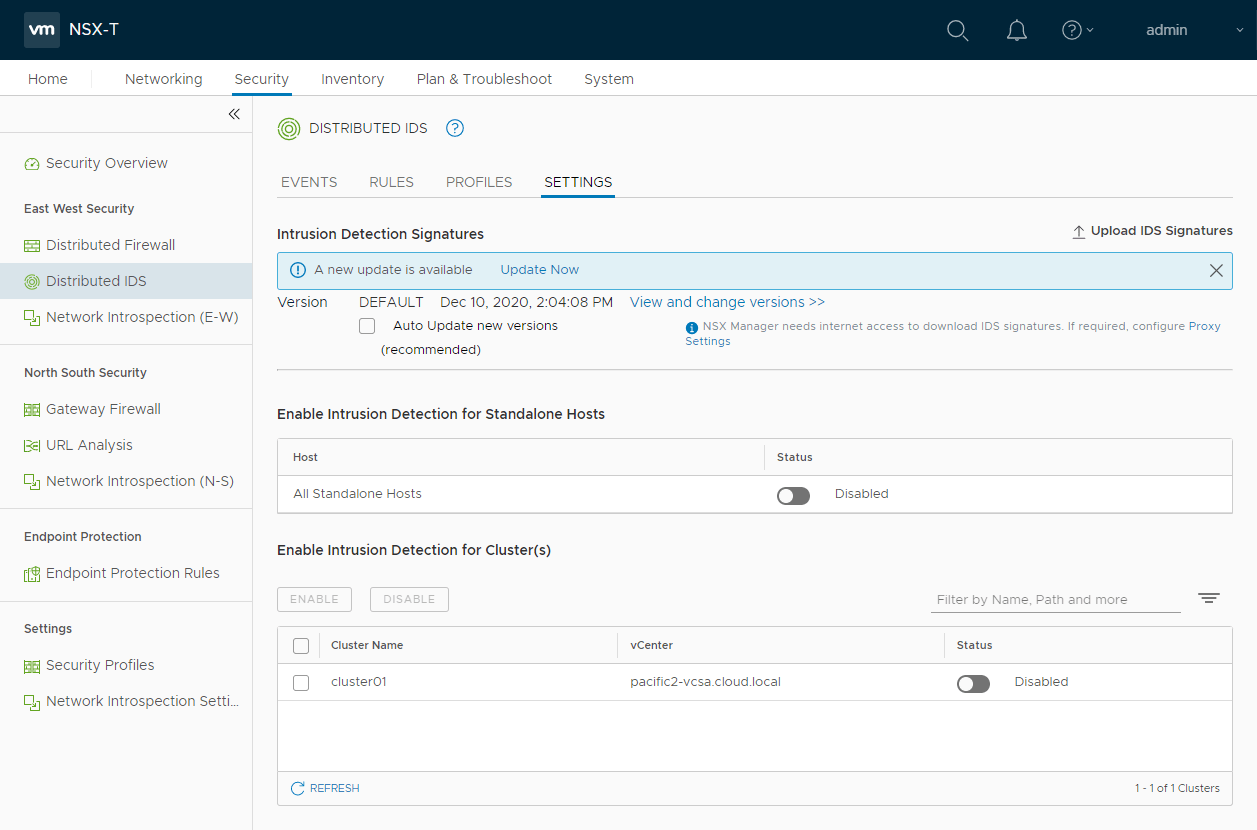Open the Proxy Settings link
This screenshot has width=1257, height=830.
pos(1204,327)
